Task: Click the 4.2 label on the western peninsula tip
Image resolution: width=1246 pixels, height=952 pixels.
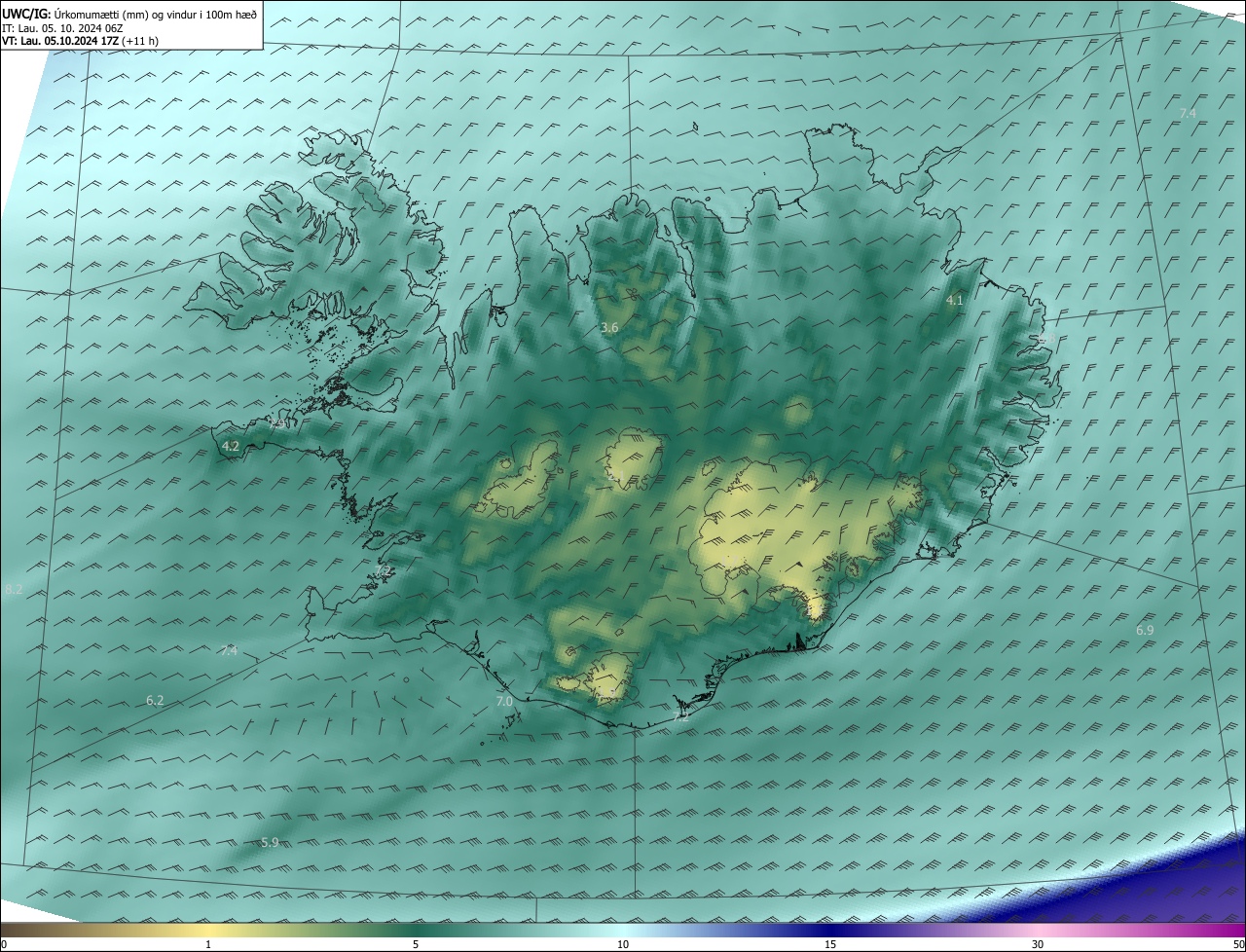Action: [231, 447]
